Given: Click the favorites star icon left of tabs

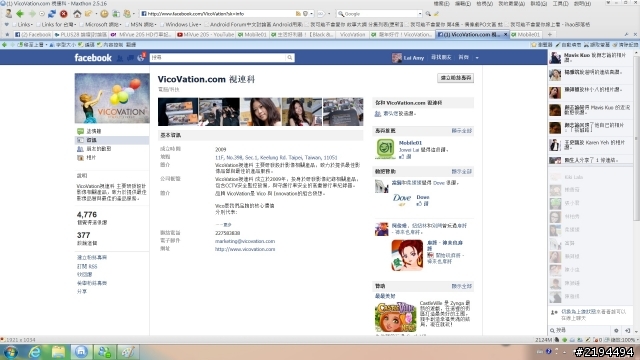Looking at the screenshot, I should click(7, 35).
